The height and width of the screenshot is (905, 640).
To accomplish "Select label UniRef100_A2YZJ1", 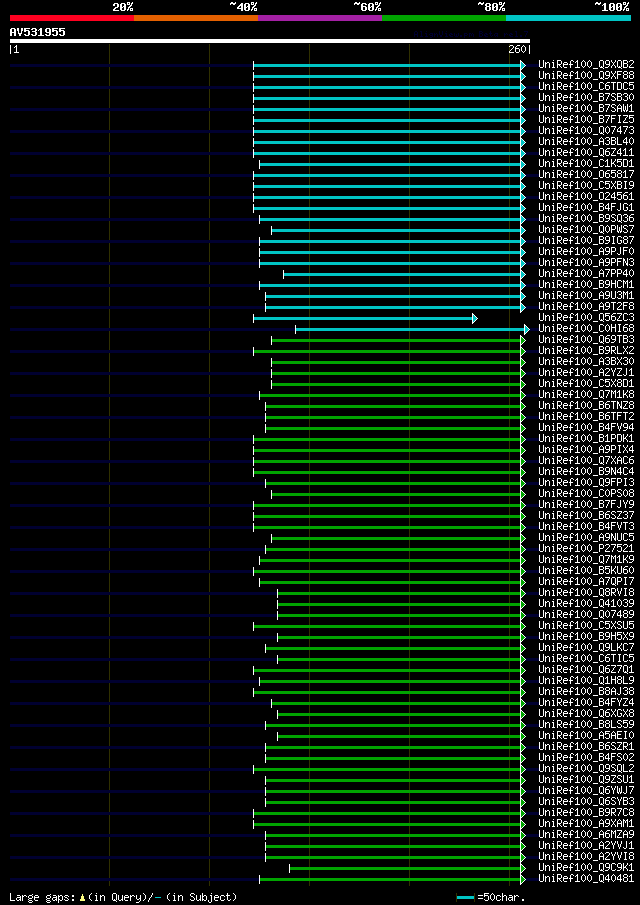I will [586, 373].
